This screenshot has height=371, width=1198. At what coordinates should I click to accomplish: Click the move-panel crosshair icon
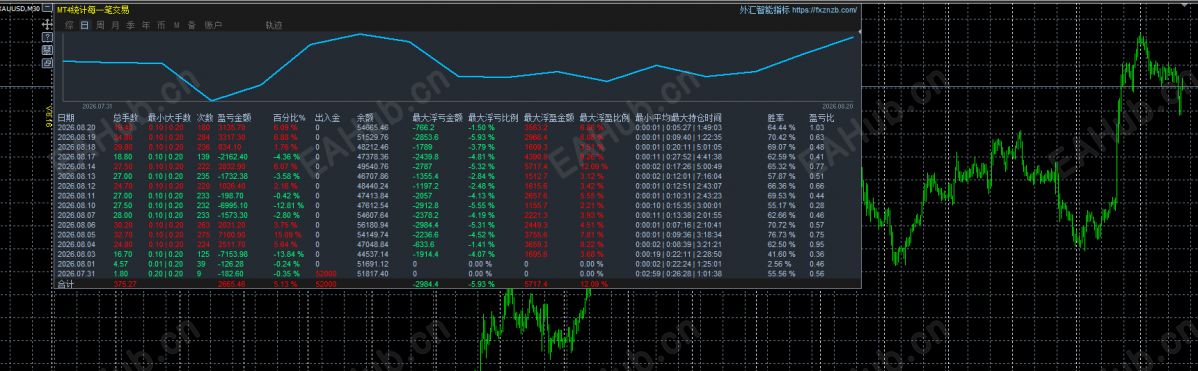(x=47, y=24)
